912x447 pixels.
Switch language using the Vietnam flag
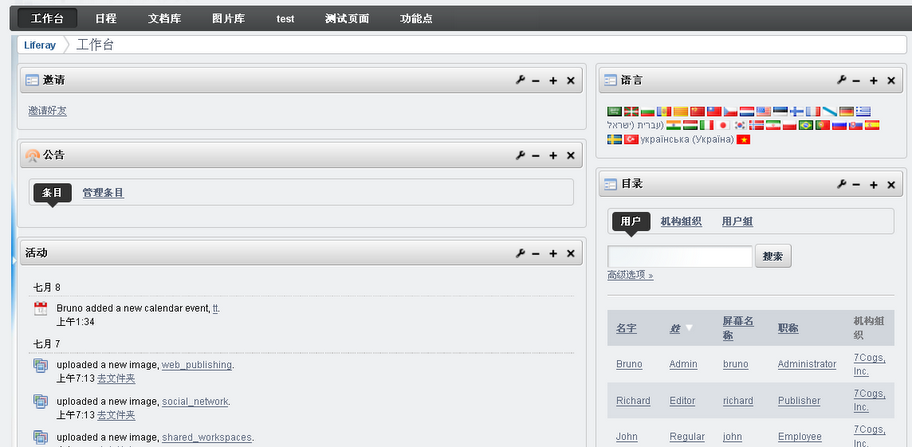(x=743, y=140)
